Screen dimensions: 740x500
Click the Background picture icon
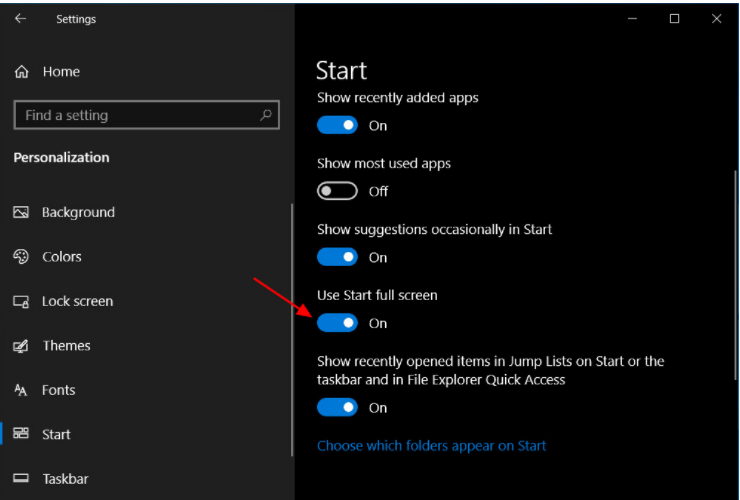pos(21,212)
